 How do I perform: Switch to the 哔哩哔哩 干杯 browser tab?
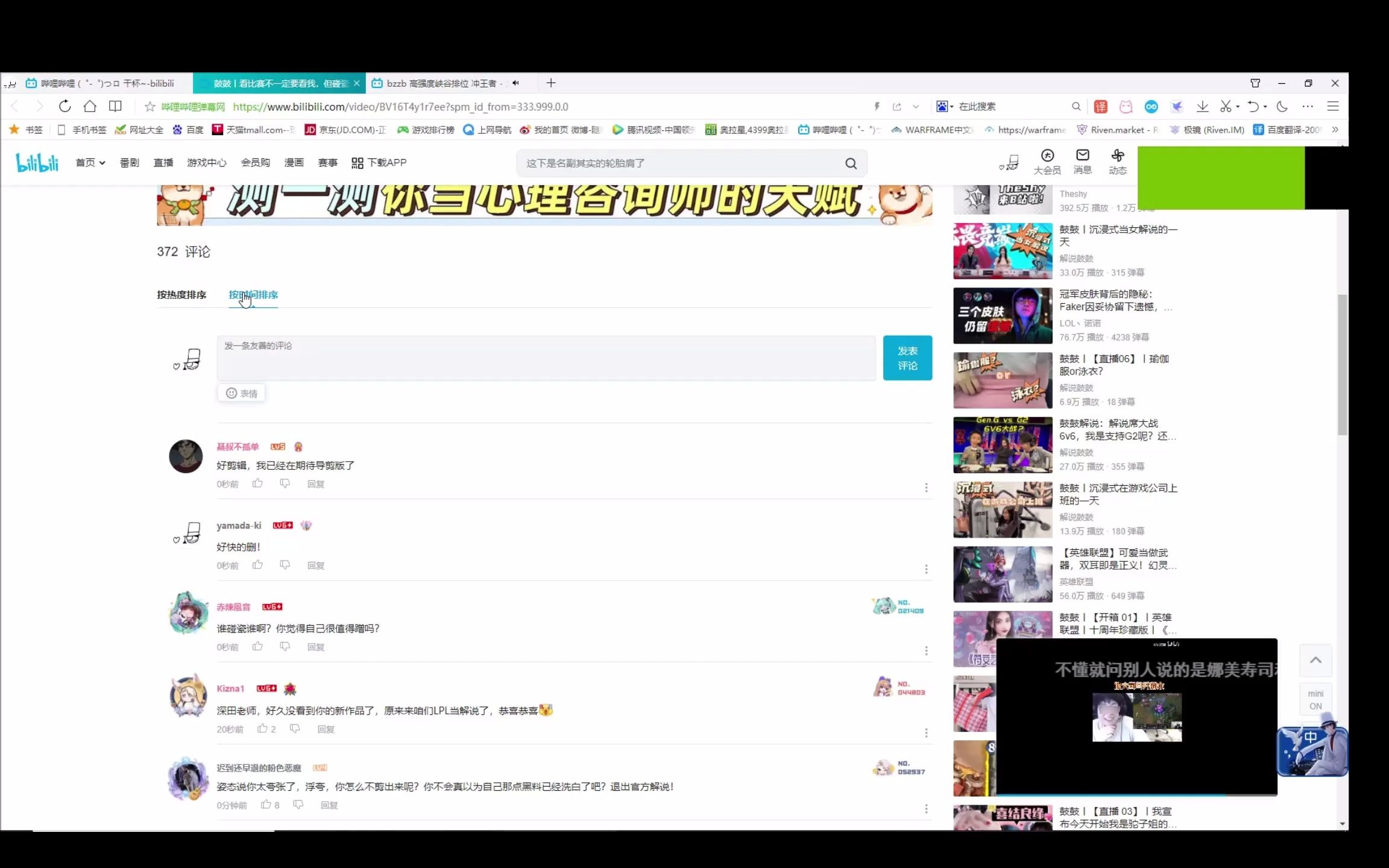click(99, 83)
